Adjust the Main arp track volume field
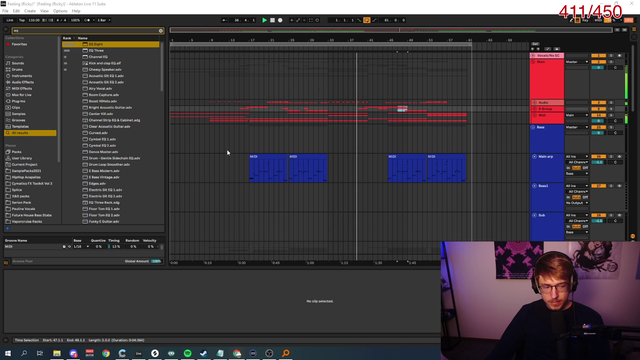 598,162
